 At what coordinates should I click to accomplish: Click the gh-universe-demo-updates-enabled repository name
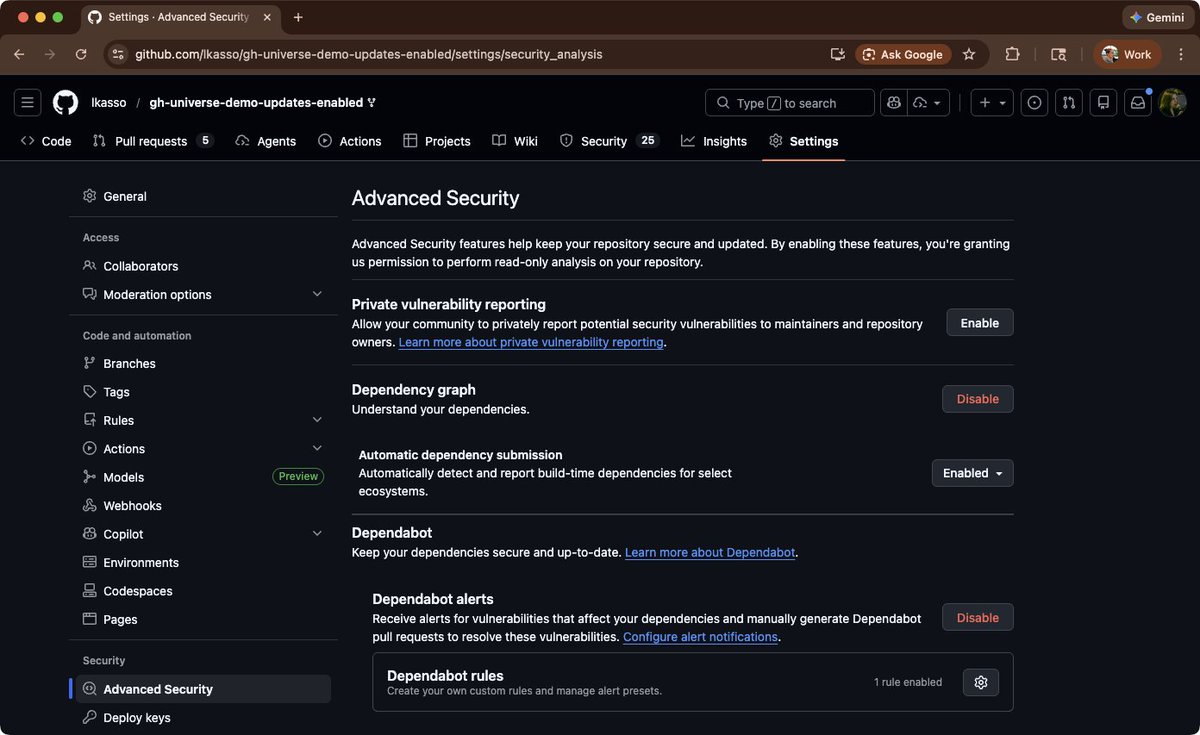coord(256,103)
